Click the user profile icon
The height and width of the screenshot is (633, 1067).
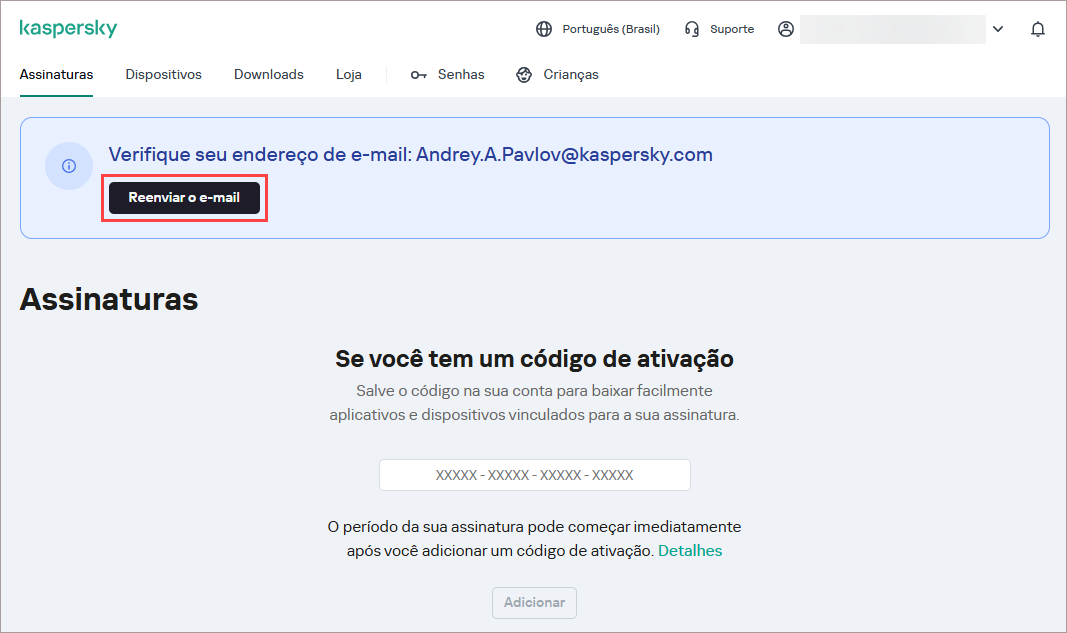coord(786,29)
